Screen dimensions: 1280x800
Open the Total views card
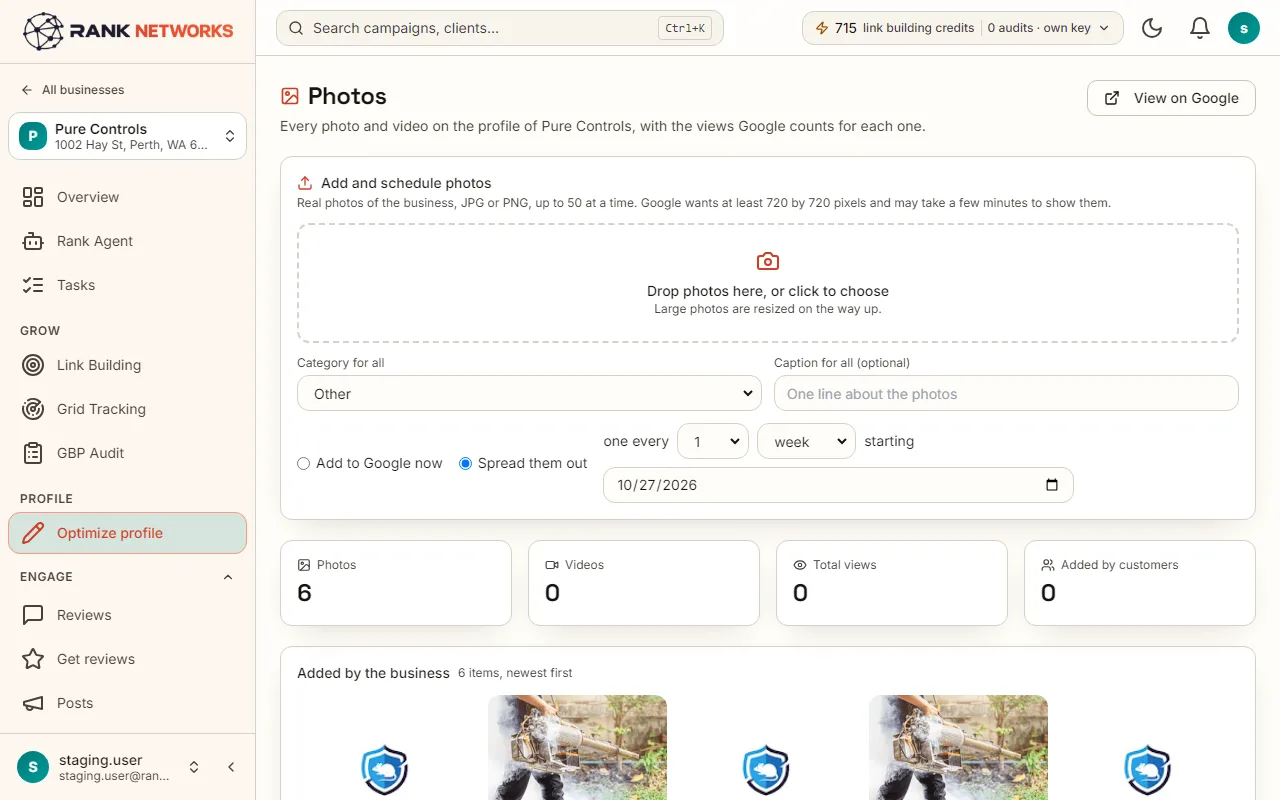coord(892,583)
